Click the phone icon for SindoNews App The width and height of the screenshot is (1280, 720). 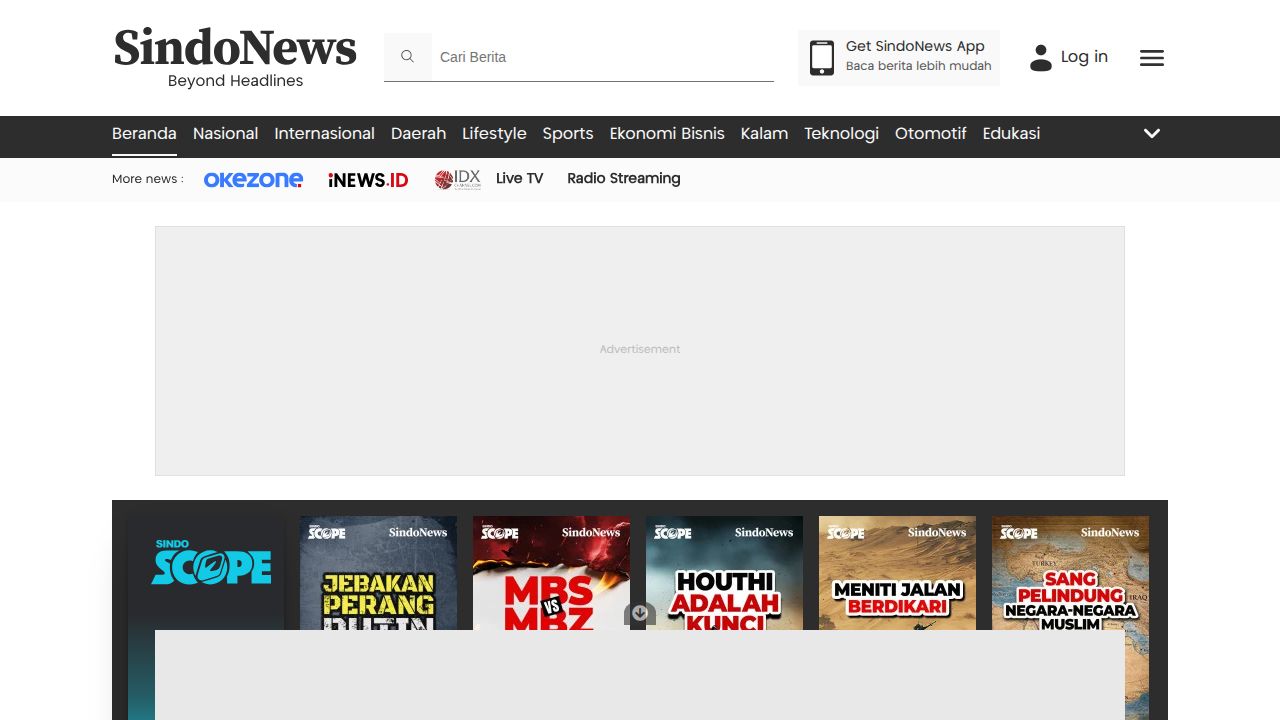(822, 58)
